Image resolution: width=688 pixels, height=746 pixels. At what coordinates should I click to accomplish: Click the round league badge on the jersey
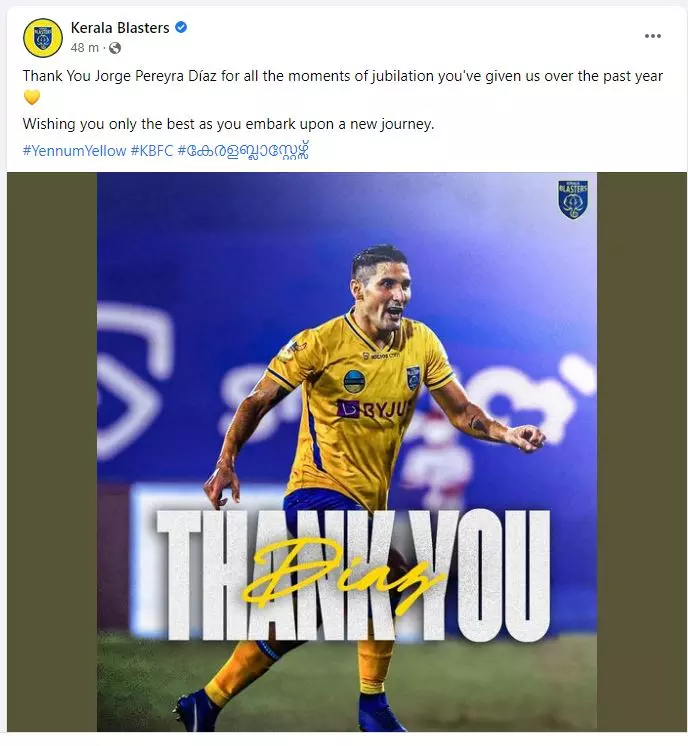355,382
